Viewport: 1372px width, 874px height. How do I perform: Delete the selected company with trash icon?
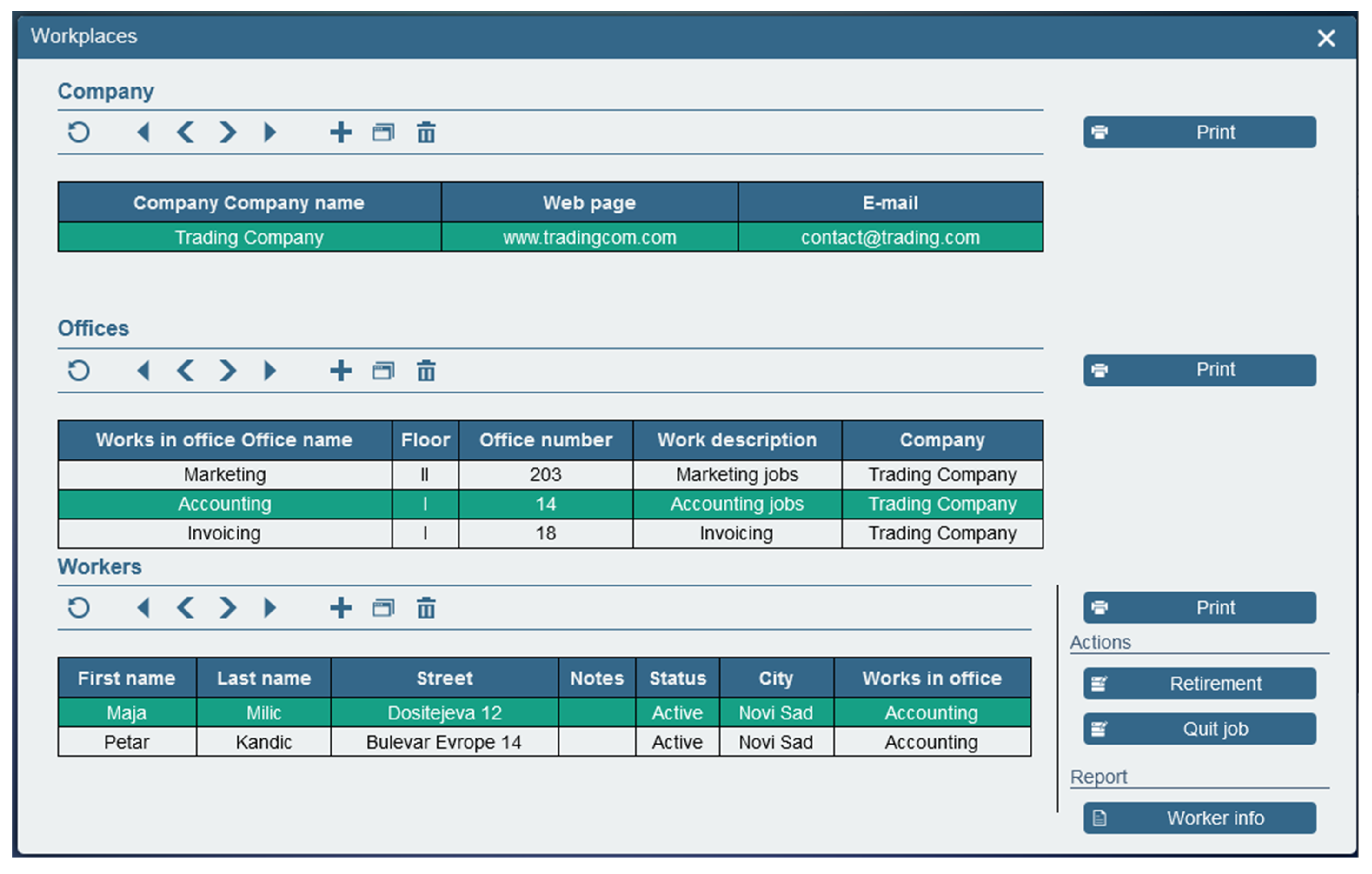pyautogui.click(x=425, y=132)
